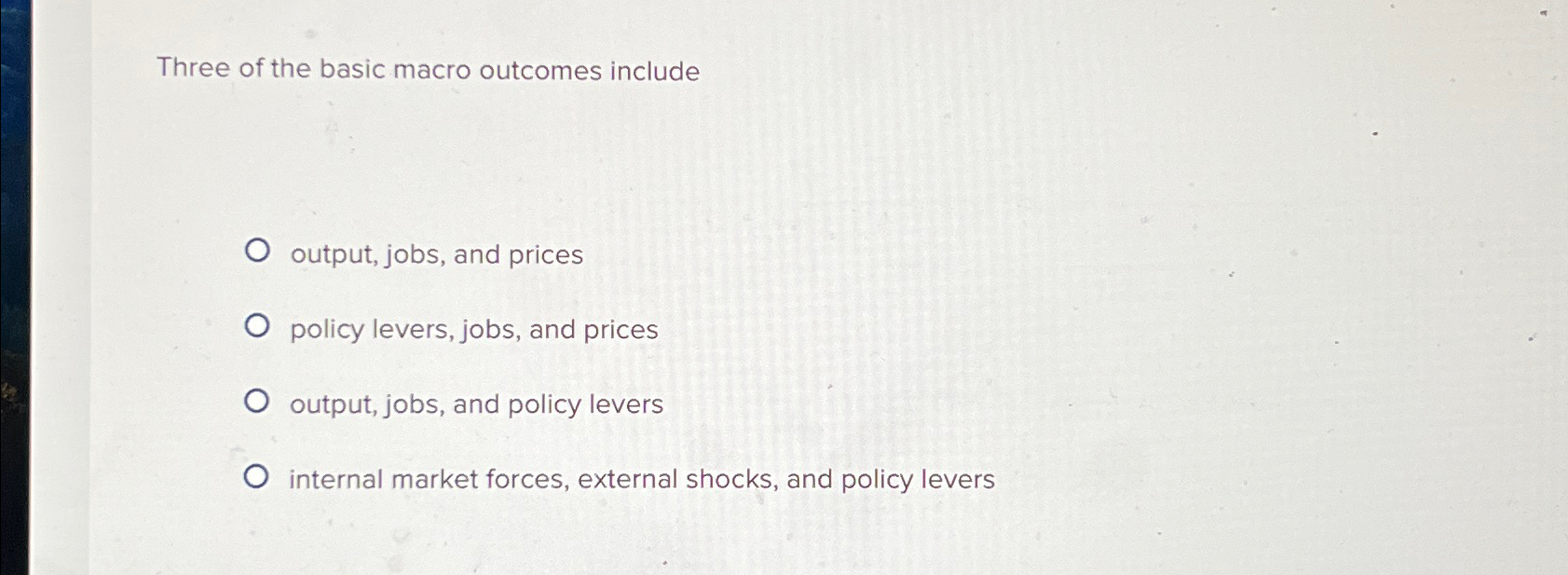Screen dimensions: 1568x575
Task: Click the text 'policy levers, jobs, and prices'
Action: point(471,329)
